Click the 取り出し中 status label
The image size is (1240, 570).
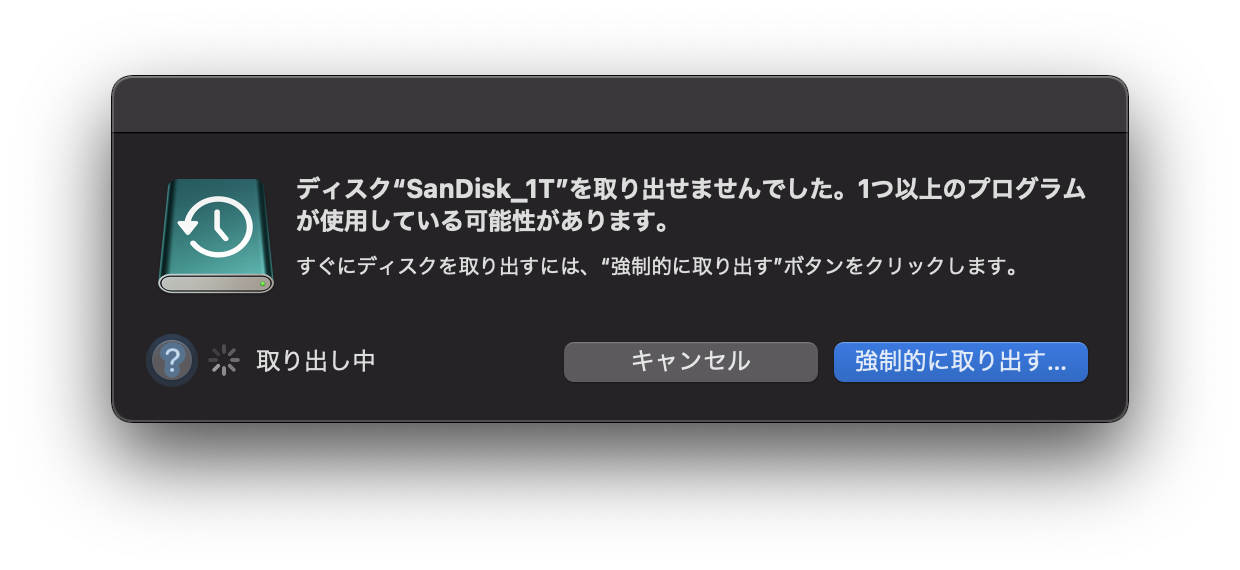click(316, 361)
